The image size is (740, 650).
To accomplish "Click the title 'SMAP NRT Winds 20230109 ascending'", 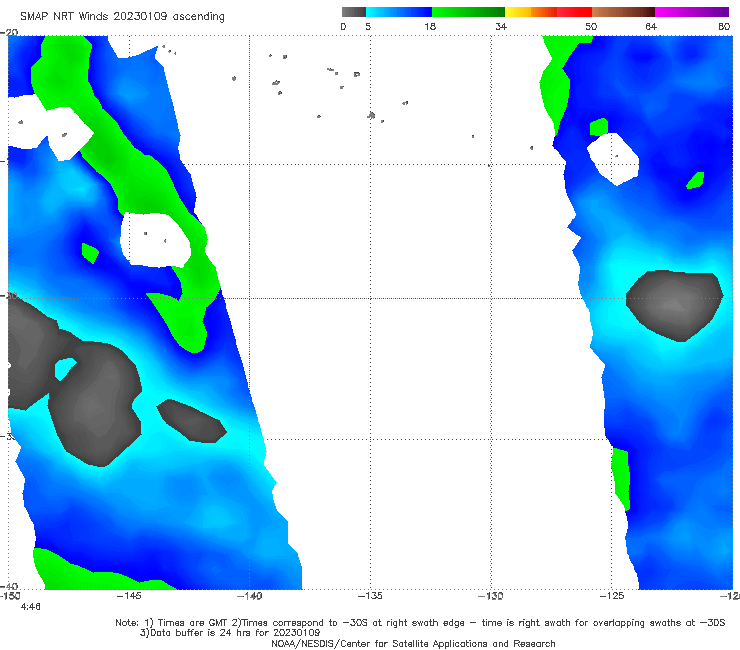I will (122, 17).
